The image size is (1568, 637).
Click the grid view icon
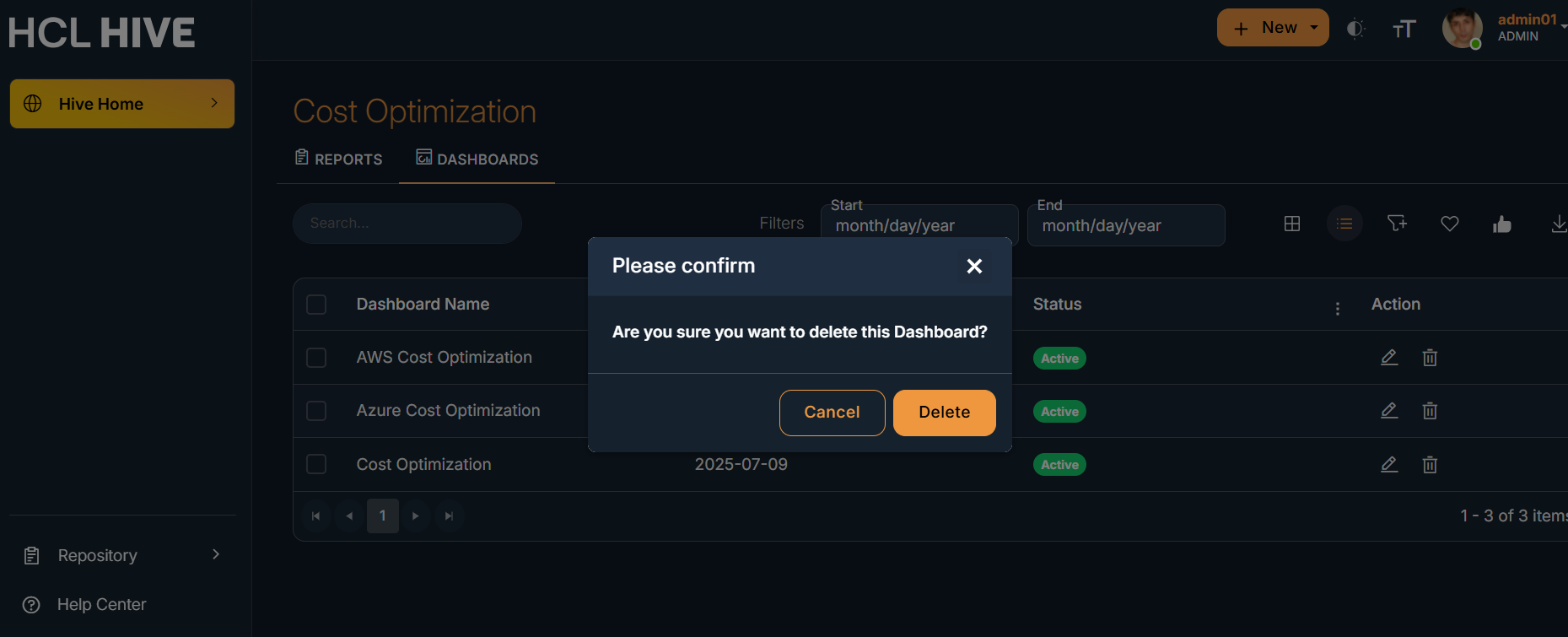pyautogui.click(x=1292, y=224)
